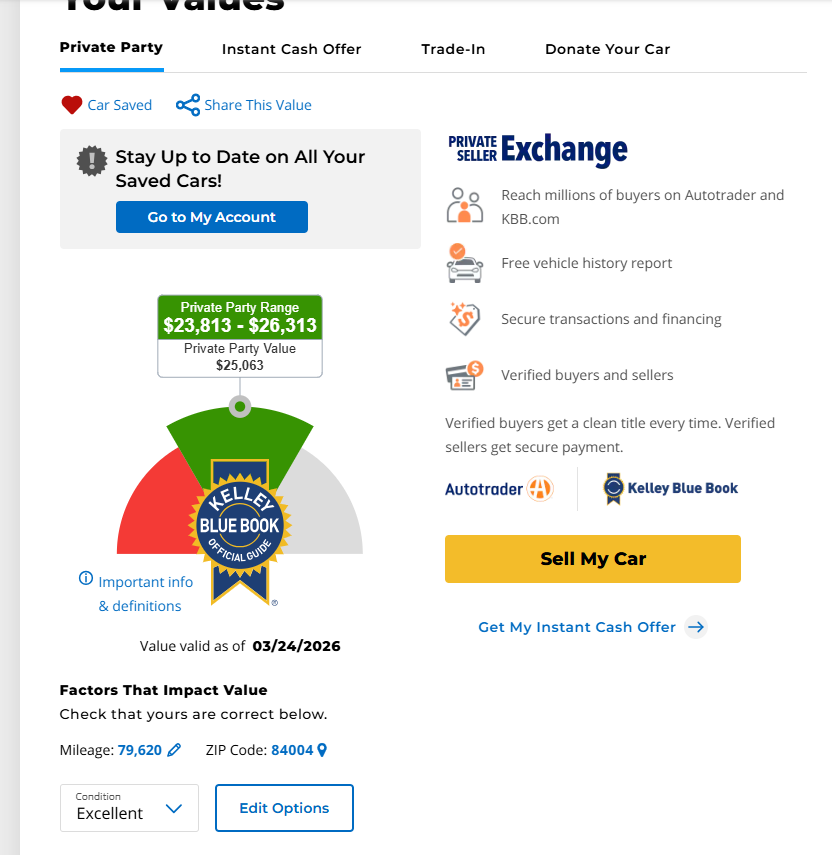Click the Important info circle icon
This screenshot has width=832, height=855.
tap(86, 579)
